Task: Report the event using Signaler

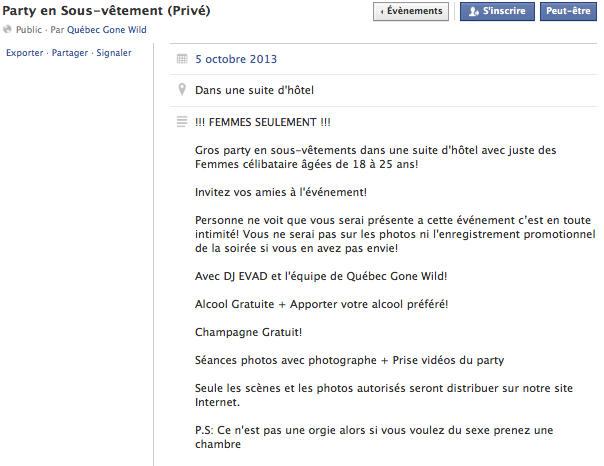Action: click(114, 53)
